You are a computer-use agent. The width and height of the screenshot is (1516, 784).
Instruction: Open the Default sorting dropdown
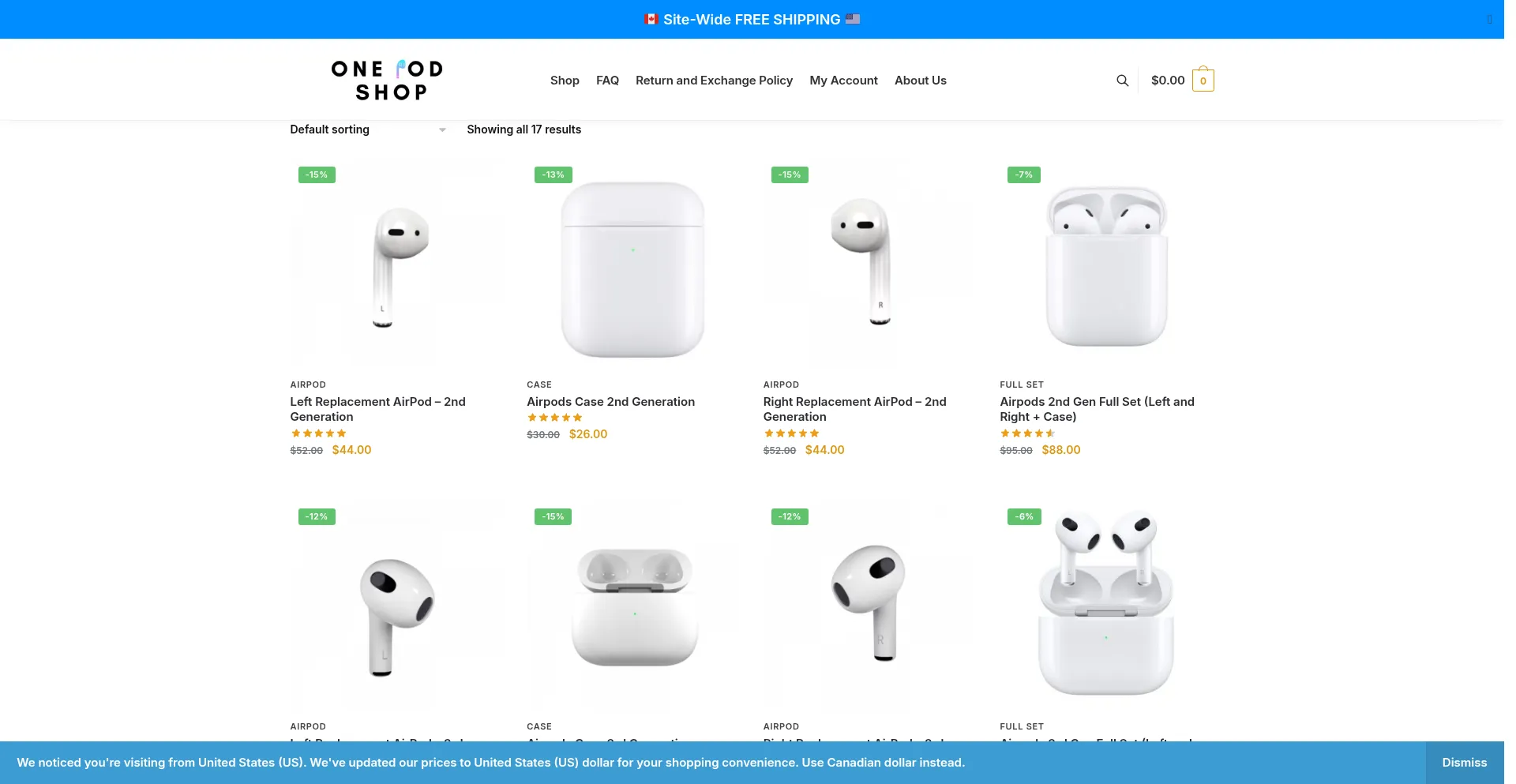[367, 129]
